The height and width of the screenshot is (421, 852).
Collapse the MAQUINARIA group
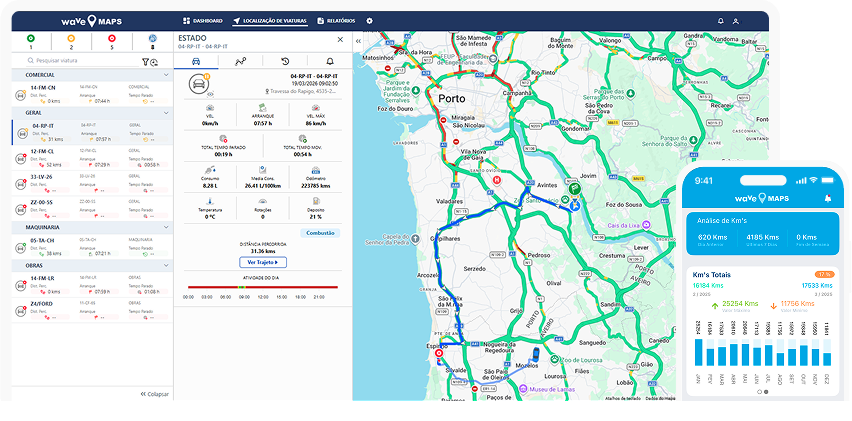[165, 227]
